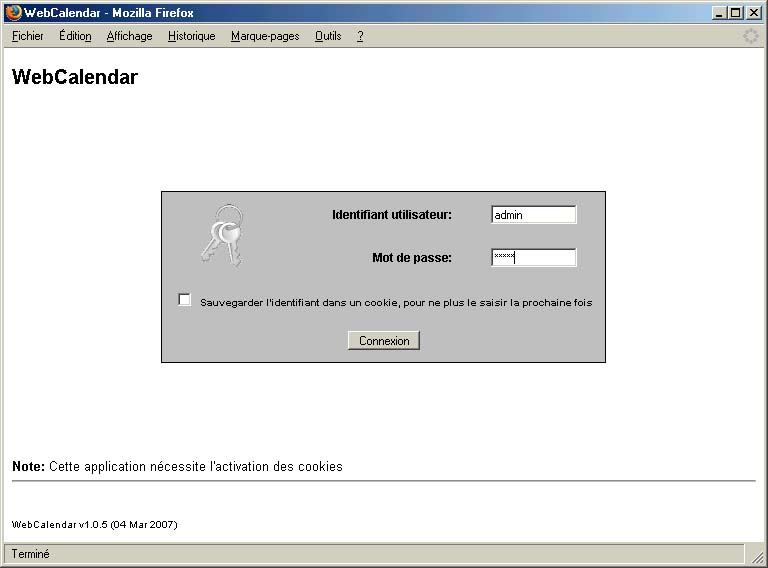Screen dimensions: 768x568
Task: Click the Firefox activity throbber icon
Action: click(750, 36)
